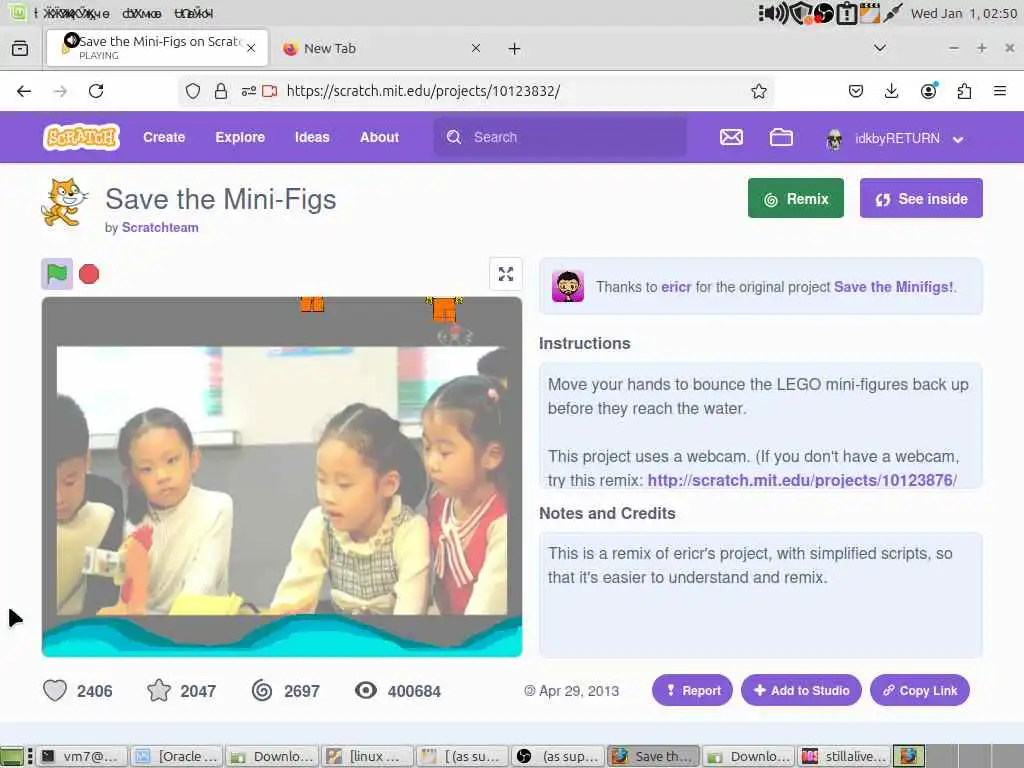1024x768 pixels.
Task: Open ericr user profile link
Action: pyautogui.click(x=676, y=287)
